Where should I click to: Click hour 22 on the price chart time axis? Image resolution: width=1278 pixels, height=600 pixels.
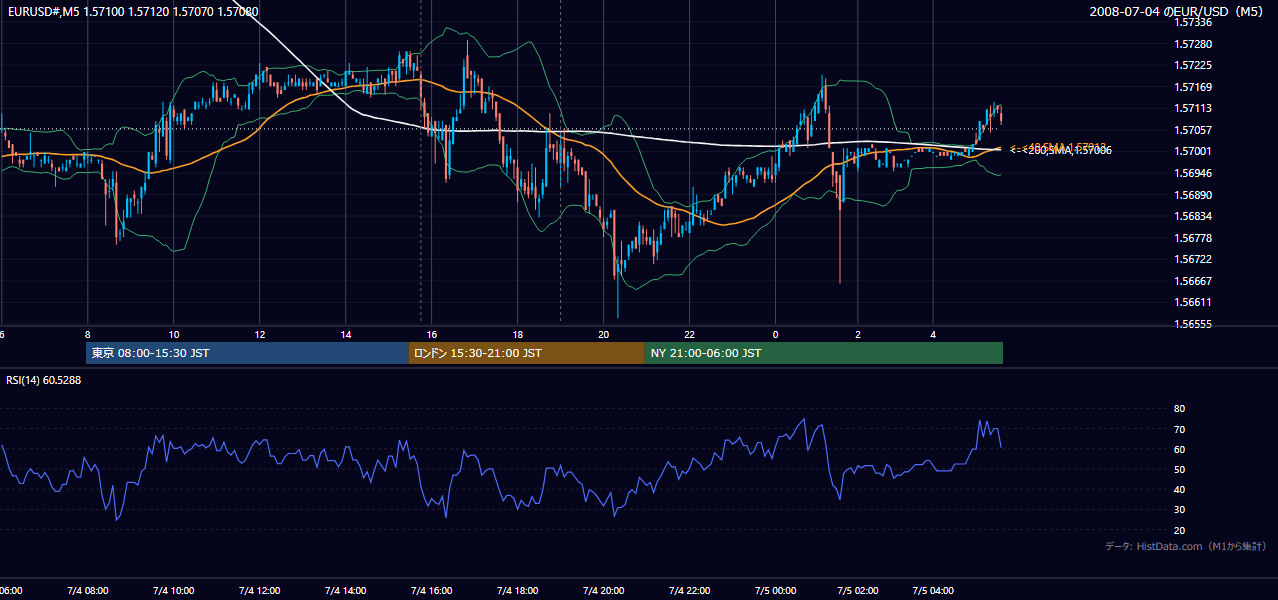(689, 334)
